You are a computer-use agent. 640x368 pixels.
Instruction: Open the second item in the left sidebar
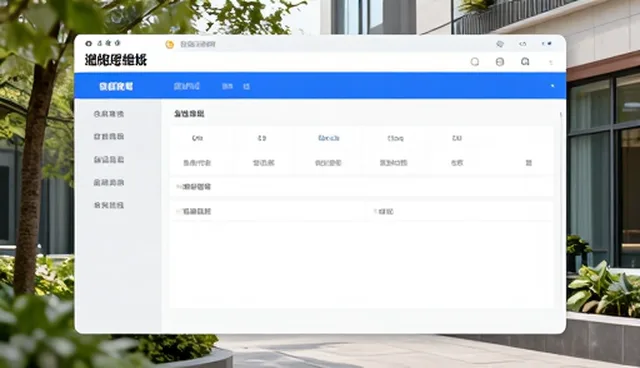click(x=109, y=136)
